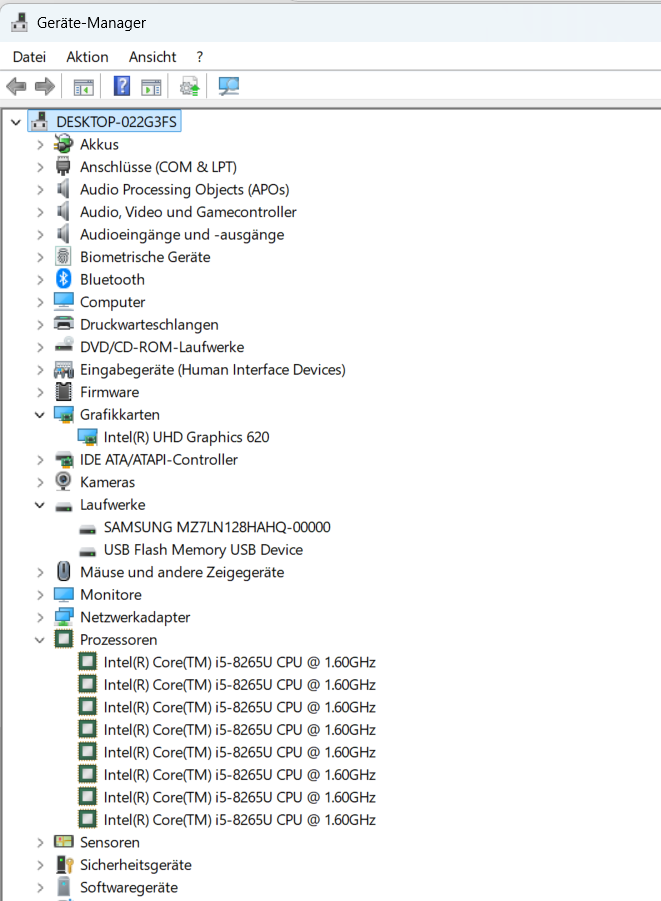The image size is (661, 901).
Task: Open the ? help menu
Action: pyautogui.click(x=199, y=57)
